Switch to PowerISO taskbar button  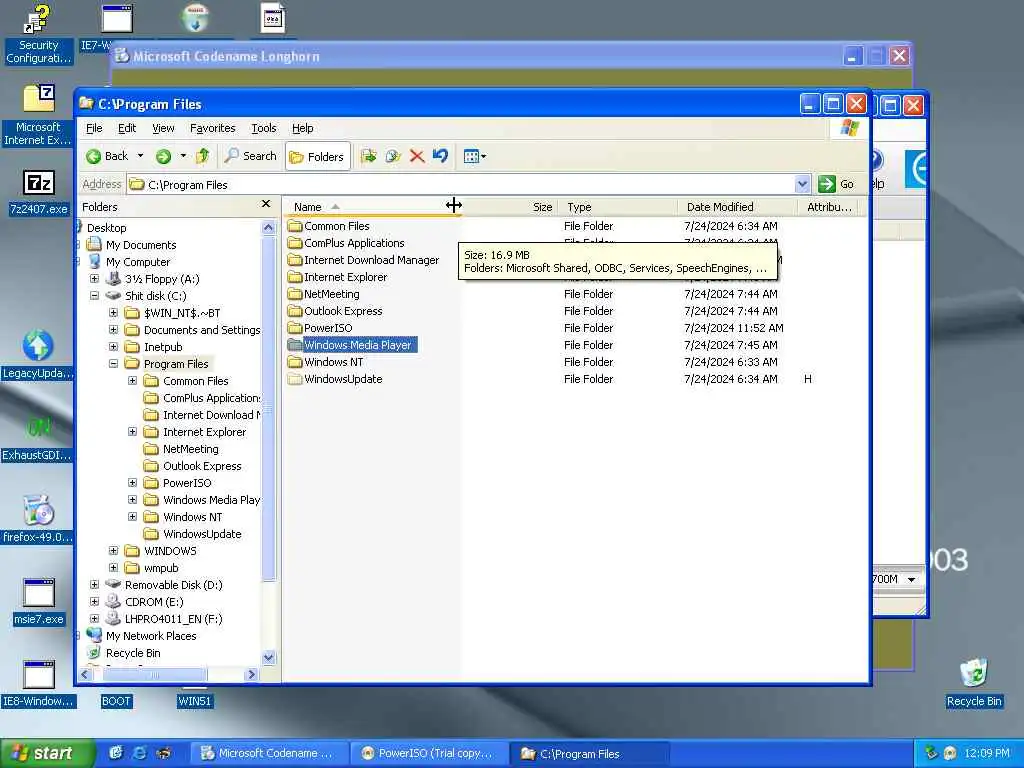(428, 753)
